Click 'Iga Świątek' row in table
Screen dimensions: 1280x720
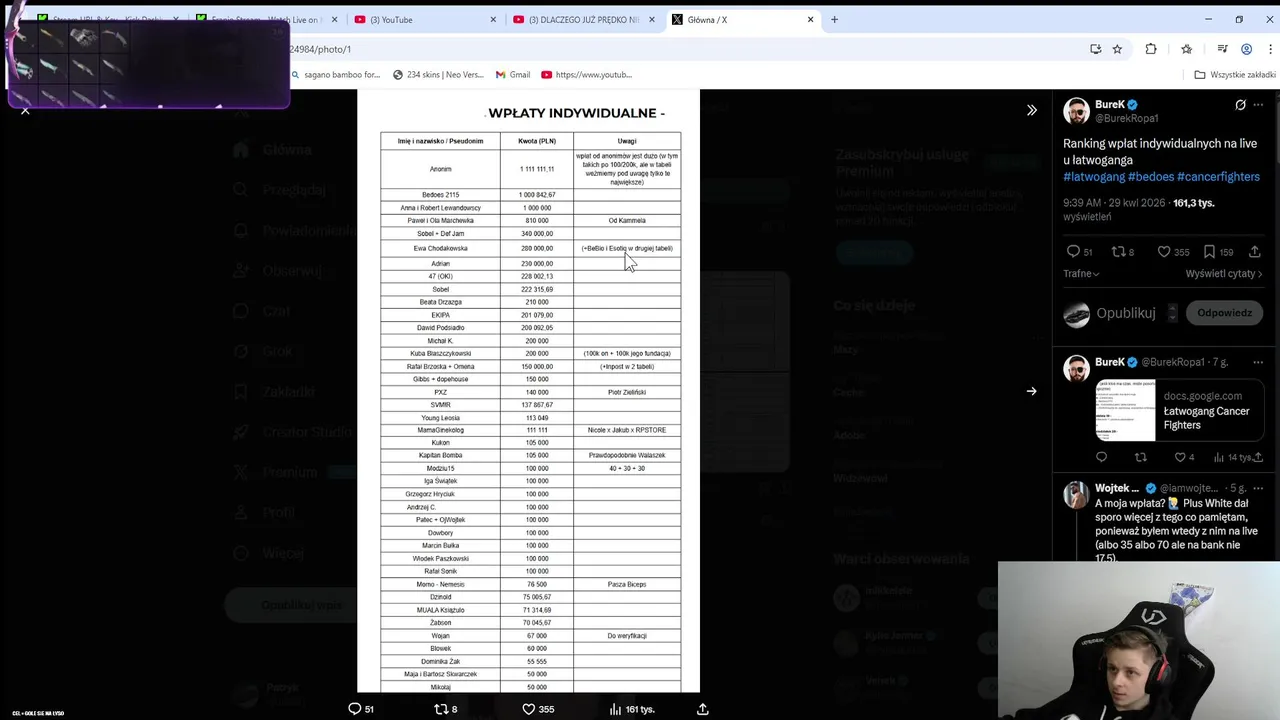click(x=441, y=481)
